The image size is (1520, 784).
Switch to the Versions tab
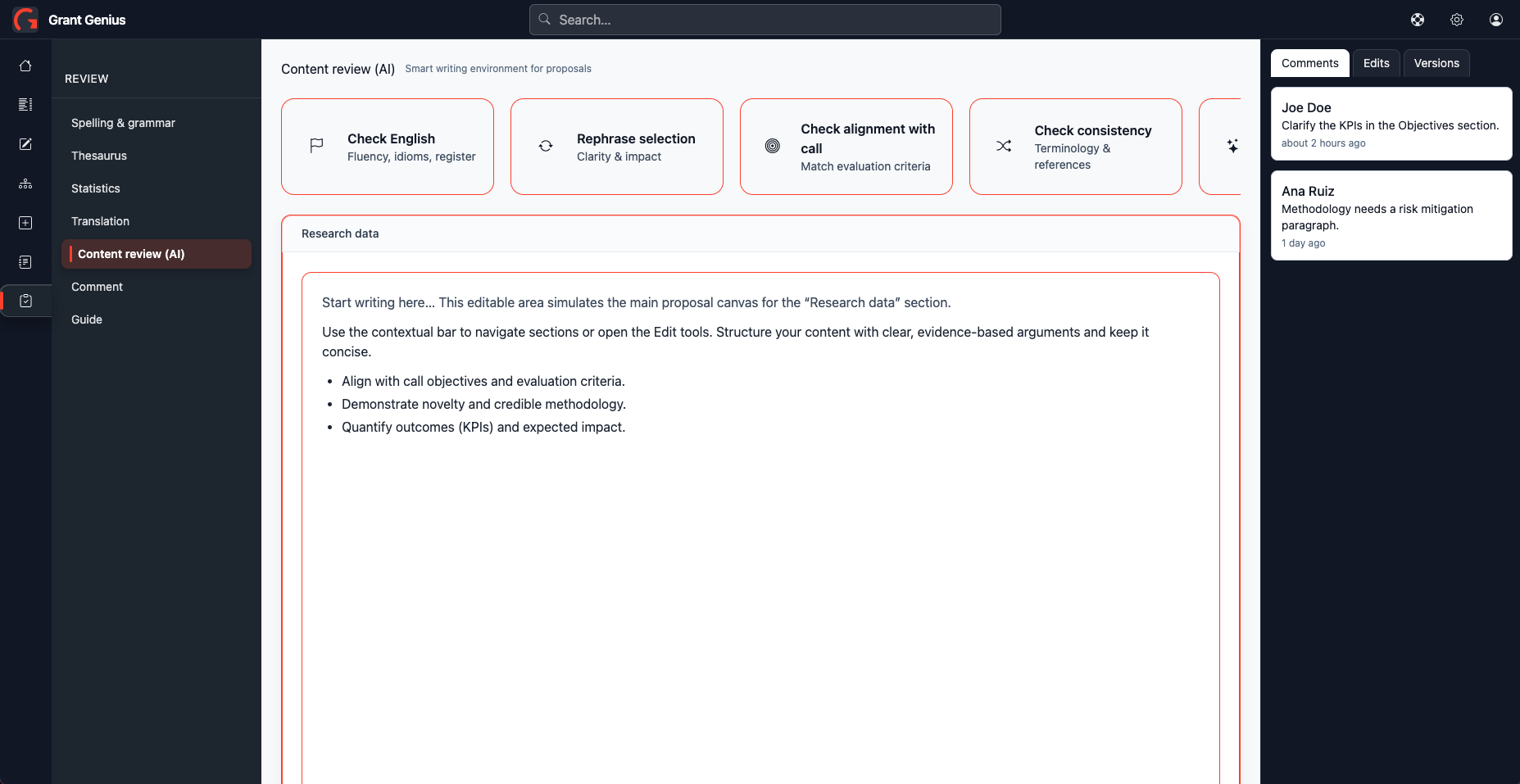pos(1436,63)
